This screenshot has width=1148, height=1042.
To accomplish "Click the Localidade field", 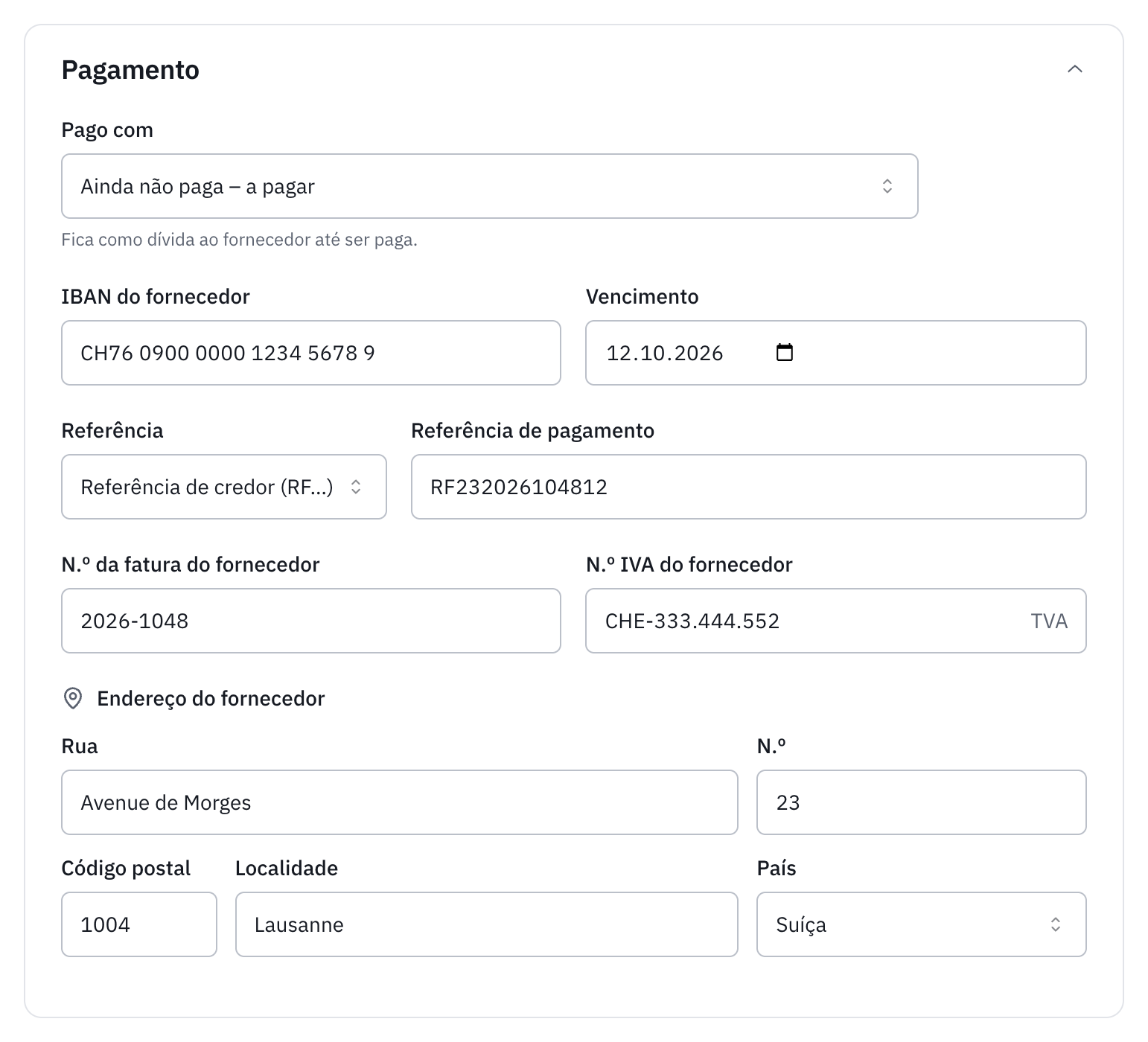I will pos(487,924).
